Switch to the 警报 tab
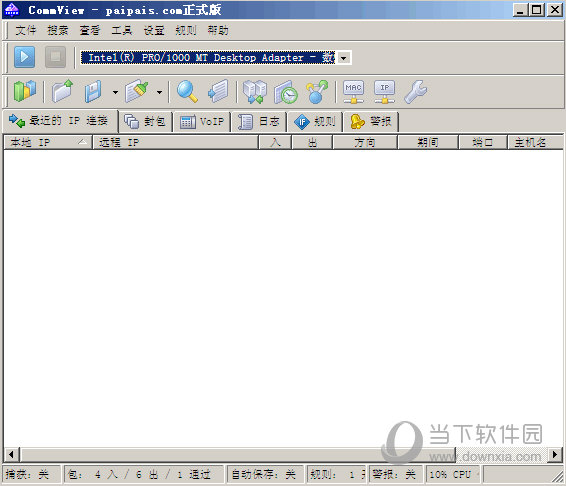Image resolution: width=566 pixels, height=486 pixels. tap(371, 122)
